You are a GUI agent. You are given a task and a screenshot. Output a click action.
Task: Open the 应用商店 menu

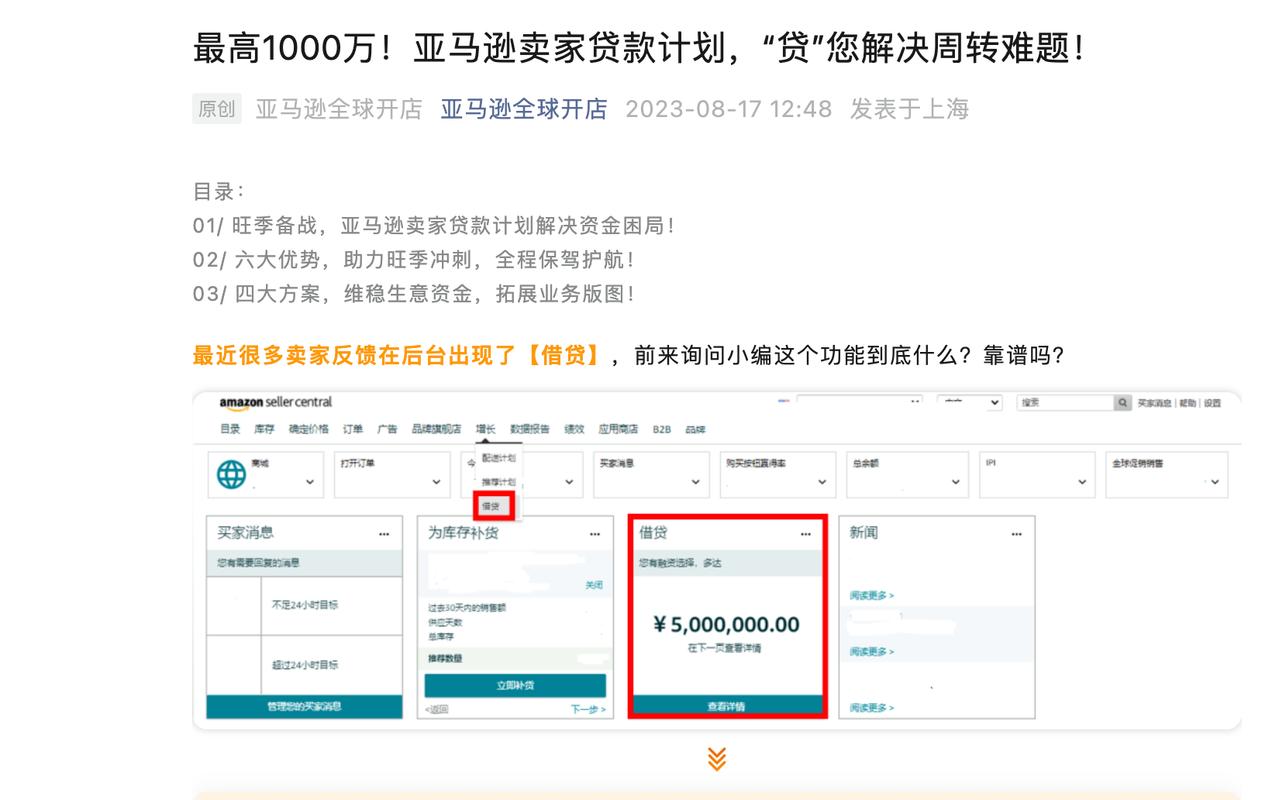pos(618,429)
